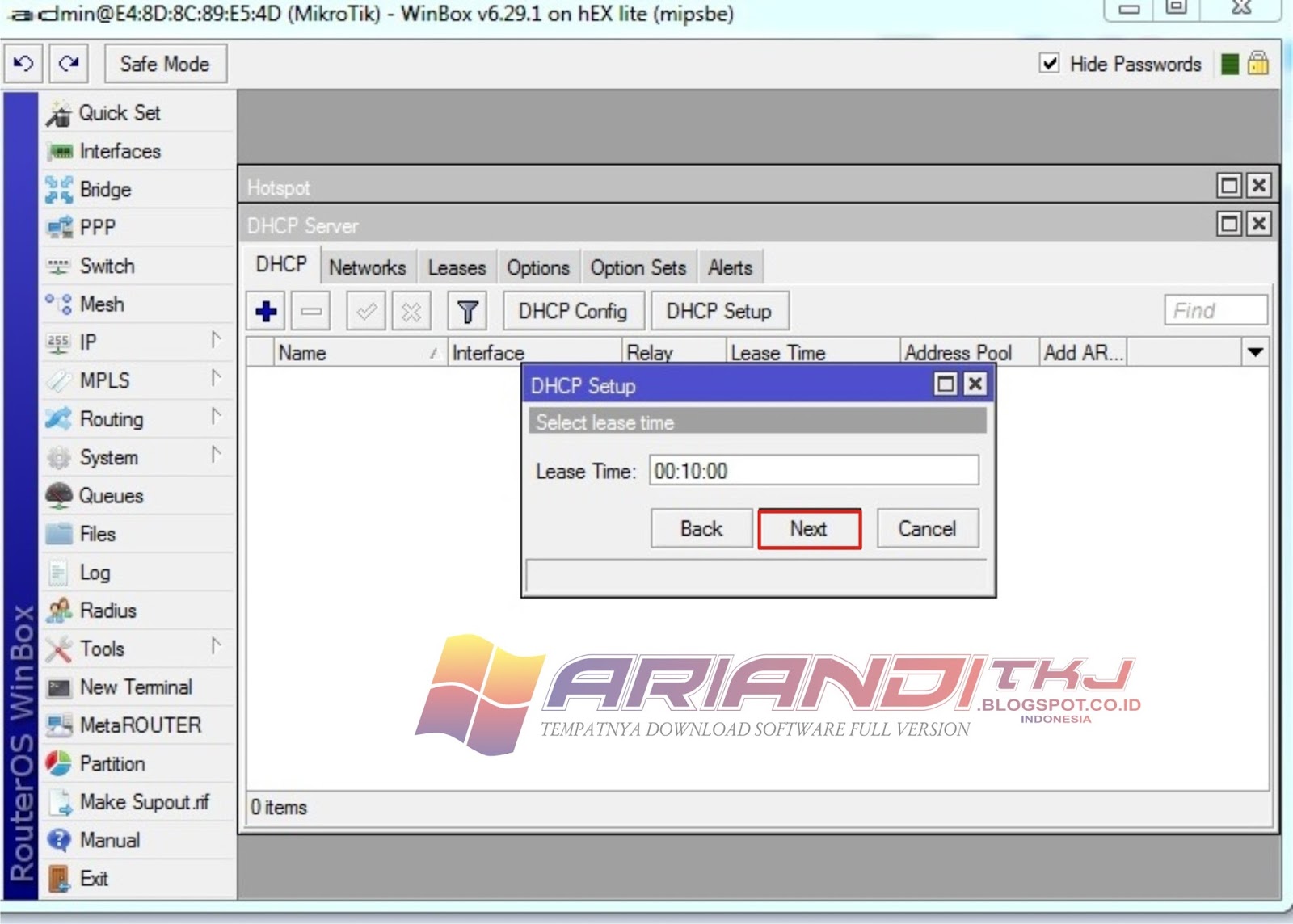This screenshot has width=1293, height=924.
Task: Toggle the Hide Passwords checkbox
Action: (1049, 63)
